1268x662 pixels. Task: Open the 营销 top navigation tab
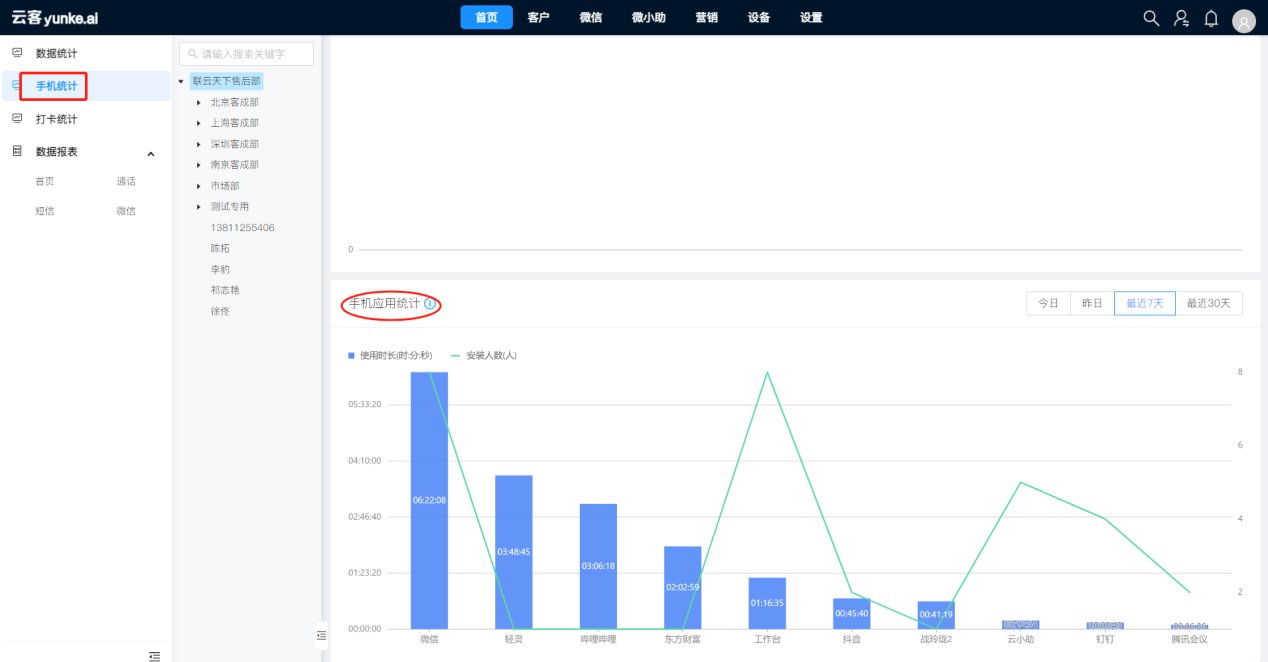[x=707, y=18]
